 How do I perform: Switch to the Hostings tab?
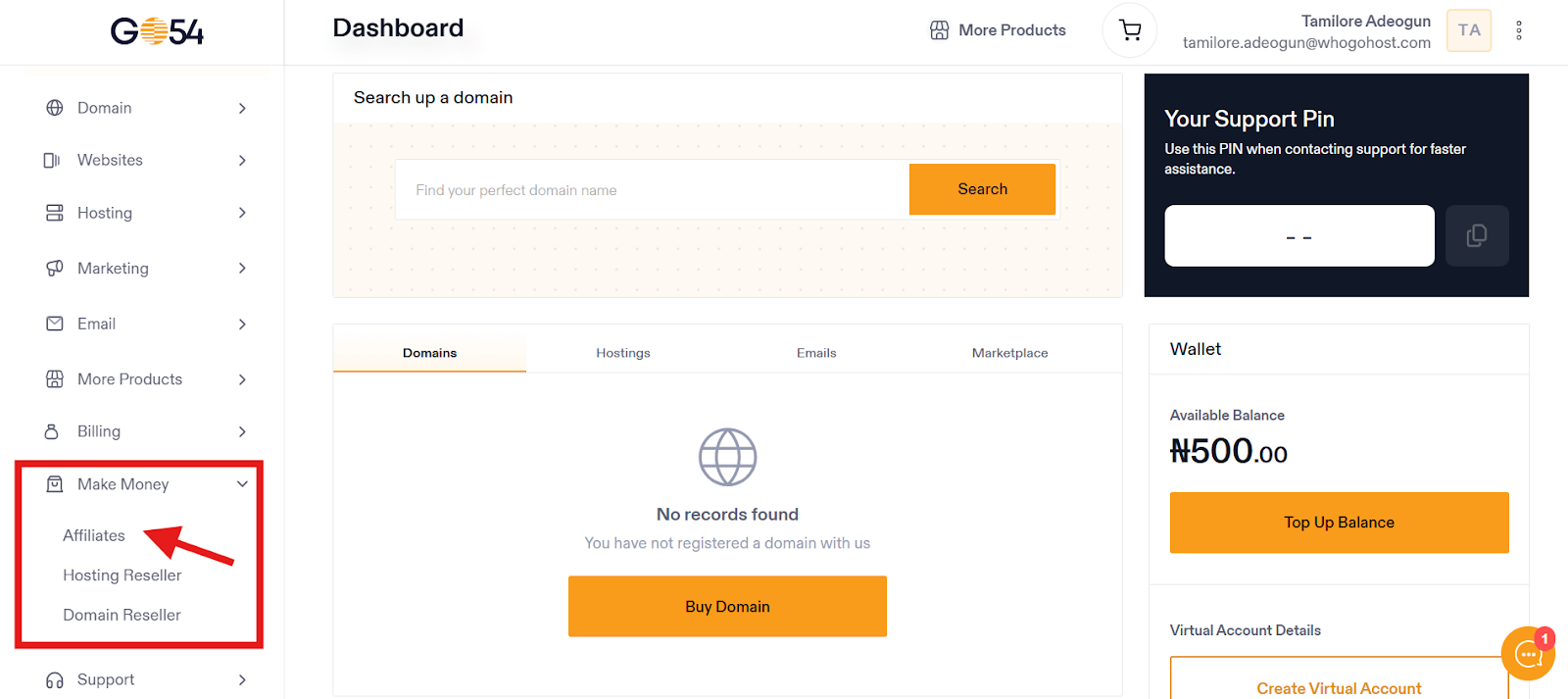[623, 353]
